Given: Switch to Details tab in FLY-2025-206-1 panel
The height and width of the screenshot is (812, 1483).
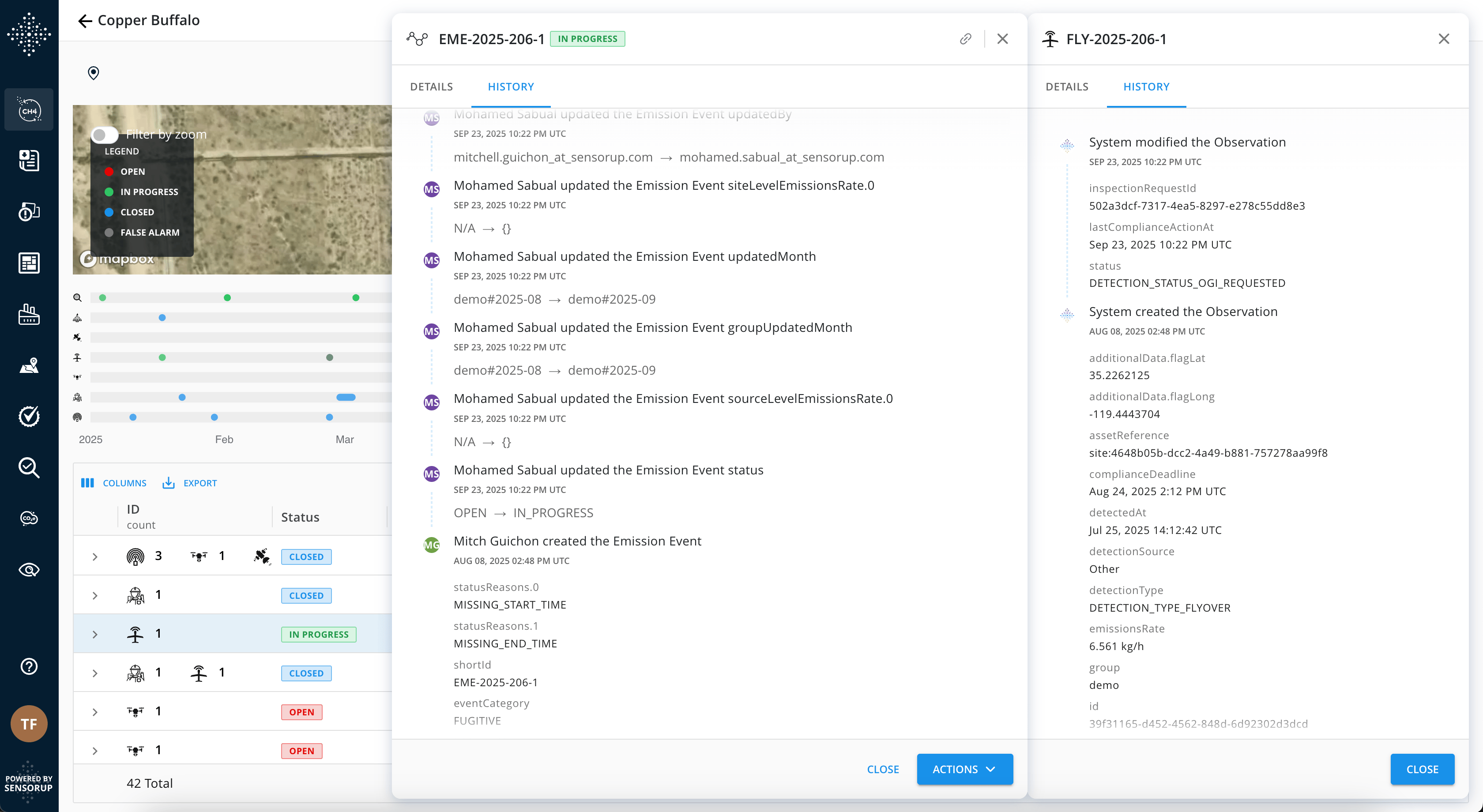Looking at the screenshot, I should pyautogui.click(x=1067, y=86).
